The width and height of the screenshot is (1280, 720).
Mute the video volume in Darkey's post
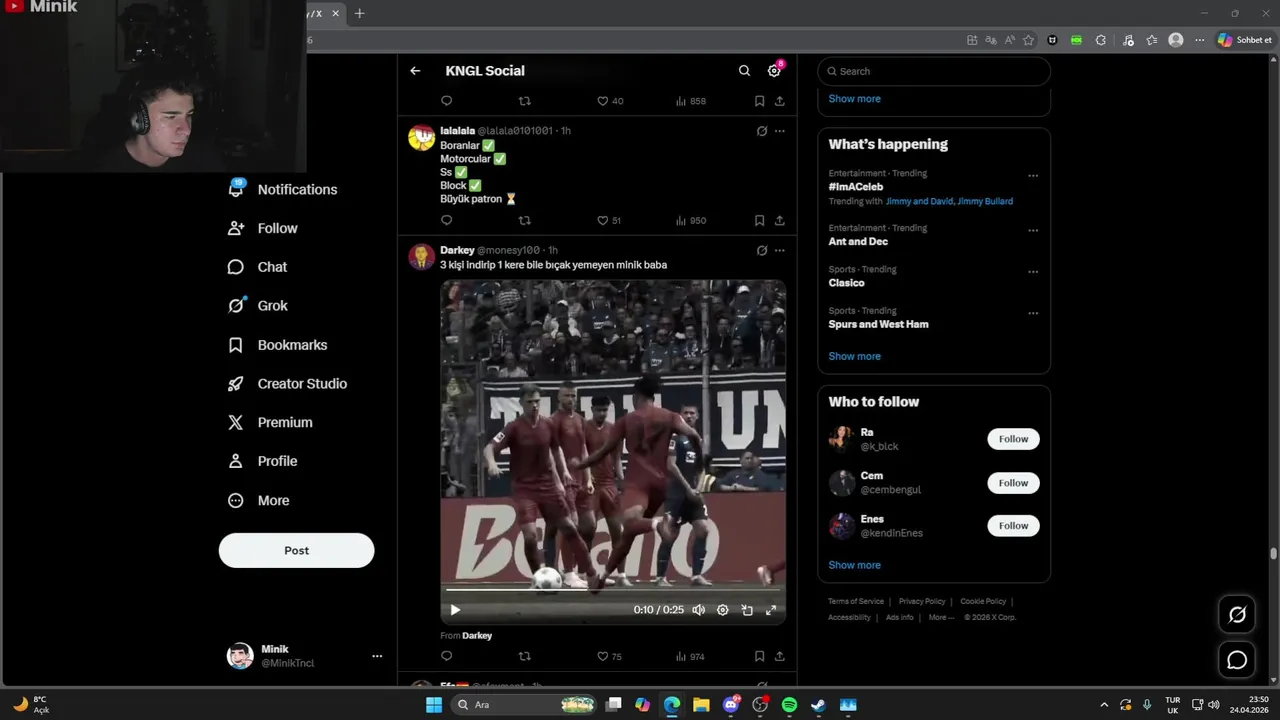click(x=699, y=610)
